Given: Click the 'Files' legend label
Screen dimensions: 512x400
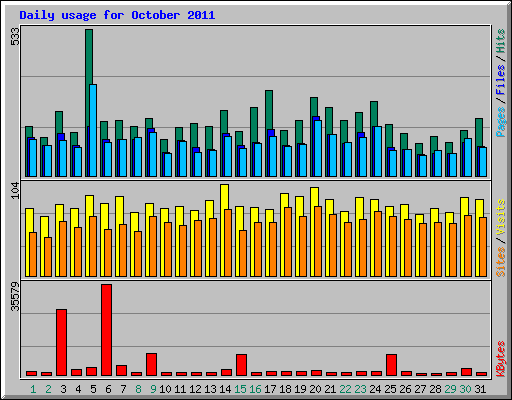Looking at the screenshot, I should (x=500, y=79).
